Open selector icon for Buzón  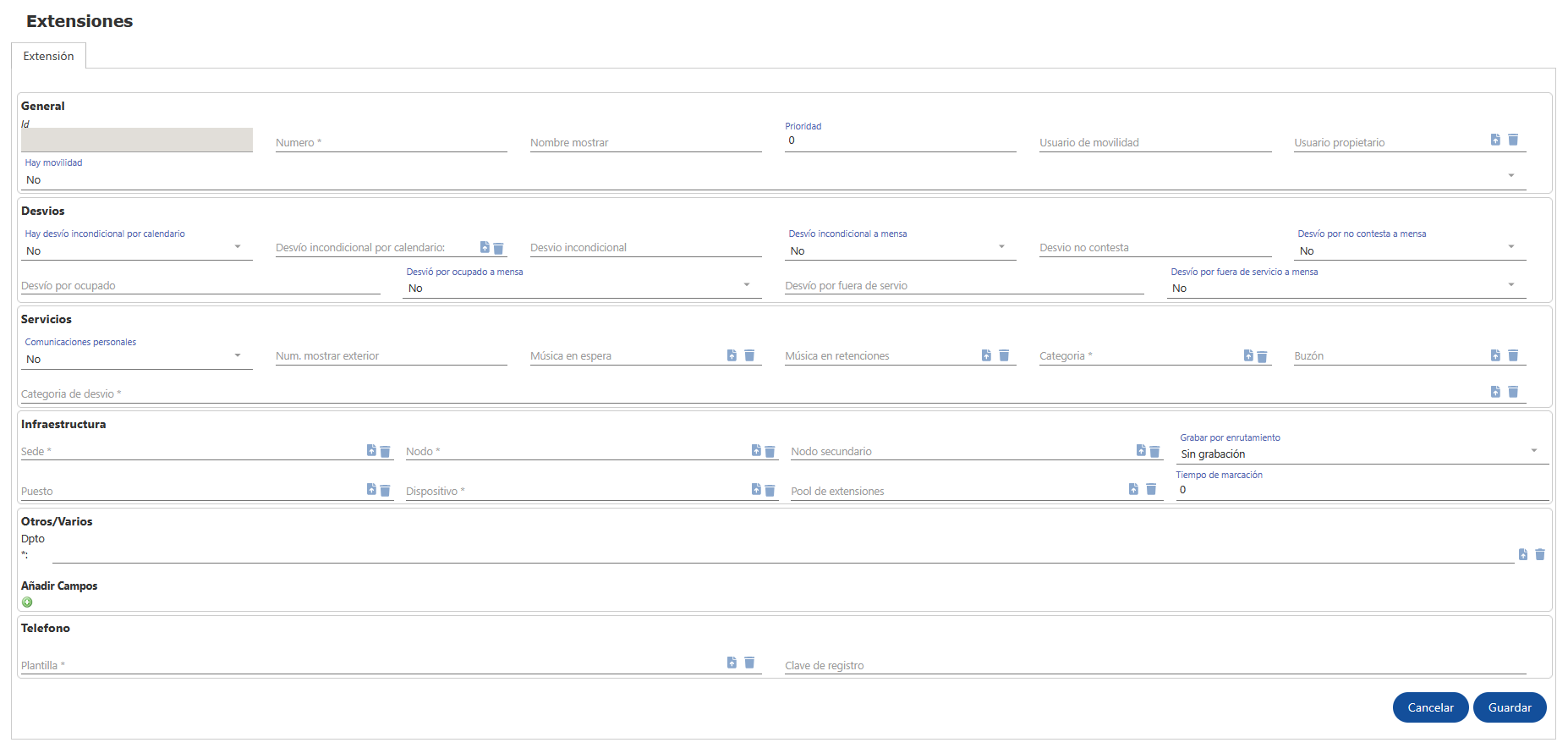click(x=1495, y=355)
